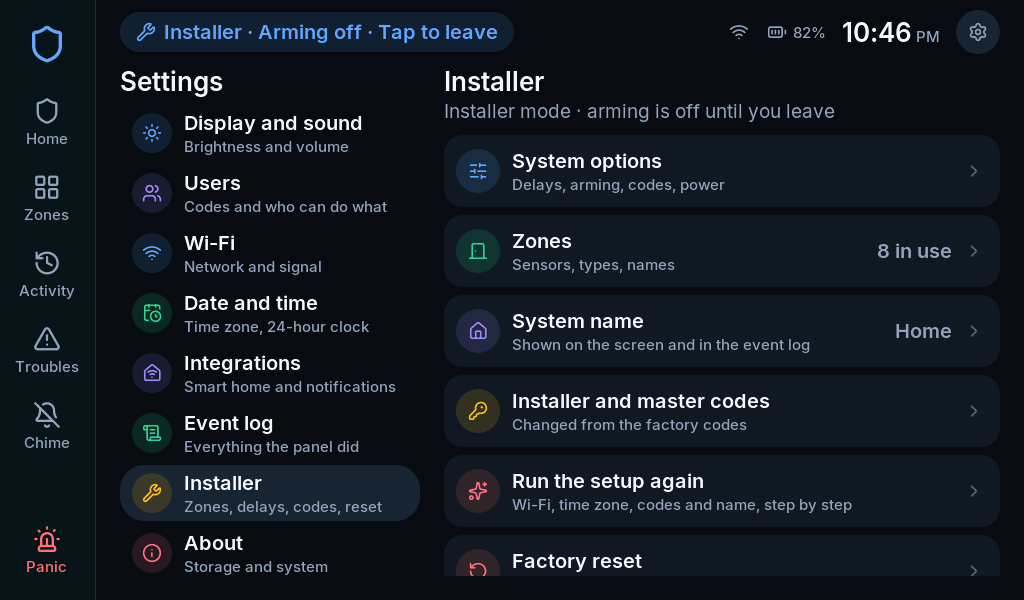
Task: Choose Run the setup again
Action: pos(722,491)
